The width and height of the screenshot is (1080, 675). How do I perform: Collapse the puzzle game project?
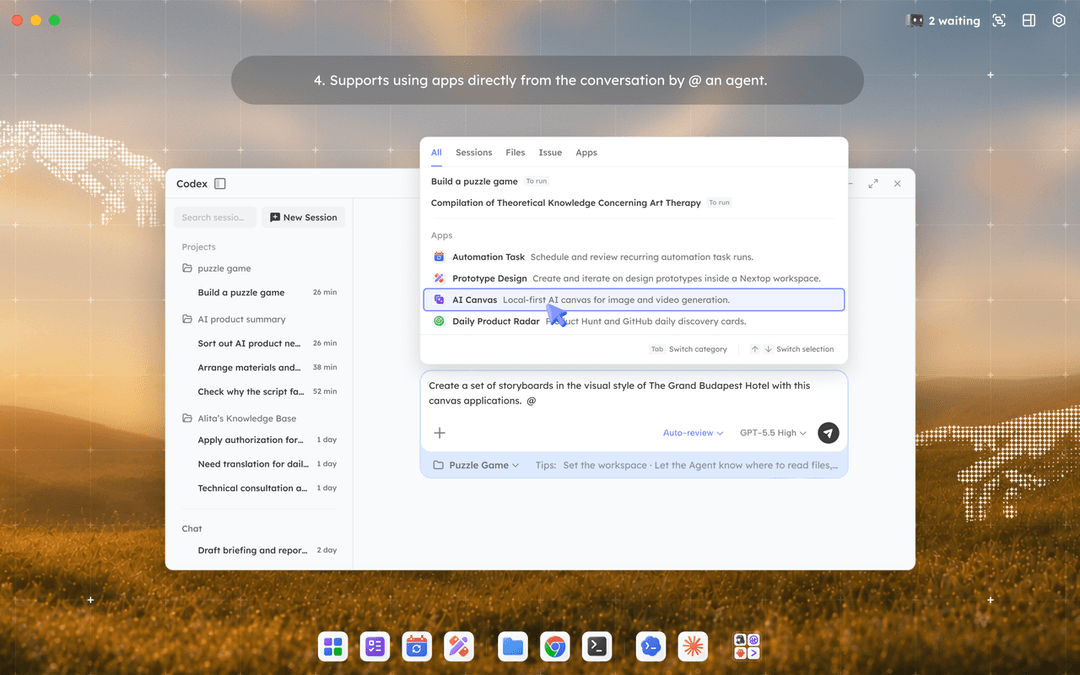click(224, 269)
